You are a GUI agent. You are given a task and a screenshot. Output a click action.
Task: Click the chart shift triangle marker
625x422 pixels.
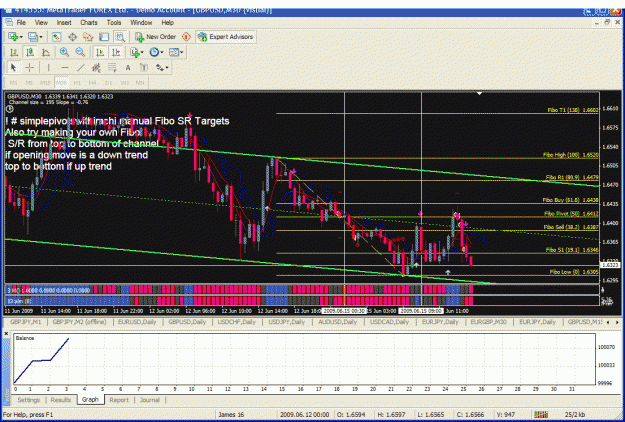(480, 94)
